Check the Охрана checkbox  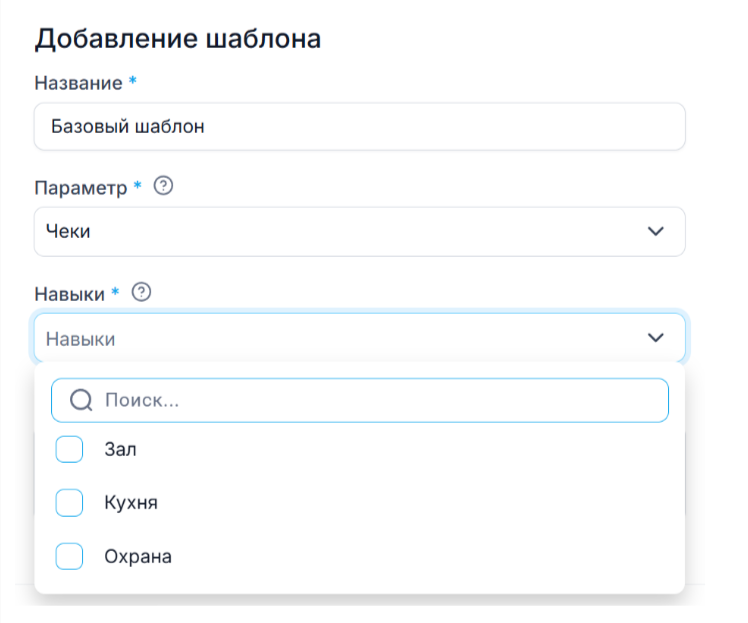[x=69, y=556]
